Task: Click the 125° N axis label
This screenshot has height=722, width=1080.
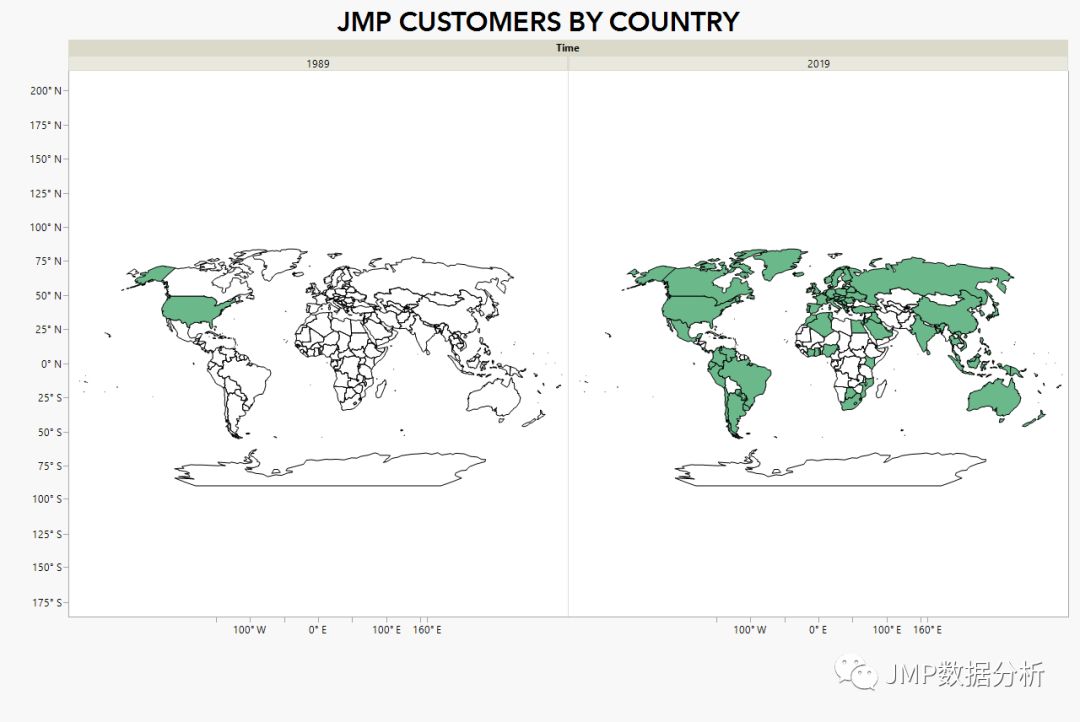Action: (x=45, y=193)
